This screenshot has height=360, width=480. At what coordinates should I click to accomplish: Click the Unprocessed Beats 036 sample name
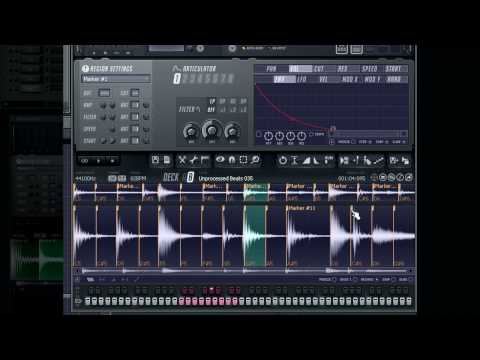click(226, 178)
